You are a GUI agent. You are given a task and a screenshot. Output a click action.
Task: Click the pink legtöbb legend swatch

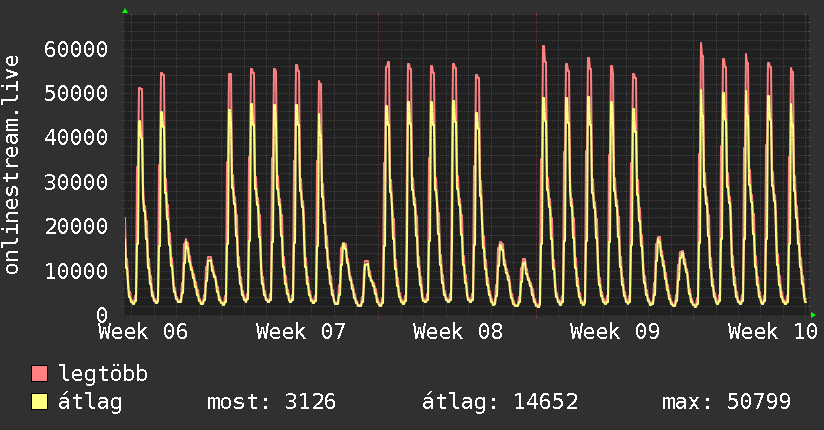[x=39, y=373]
